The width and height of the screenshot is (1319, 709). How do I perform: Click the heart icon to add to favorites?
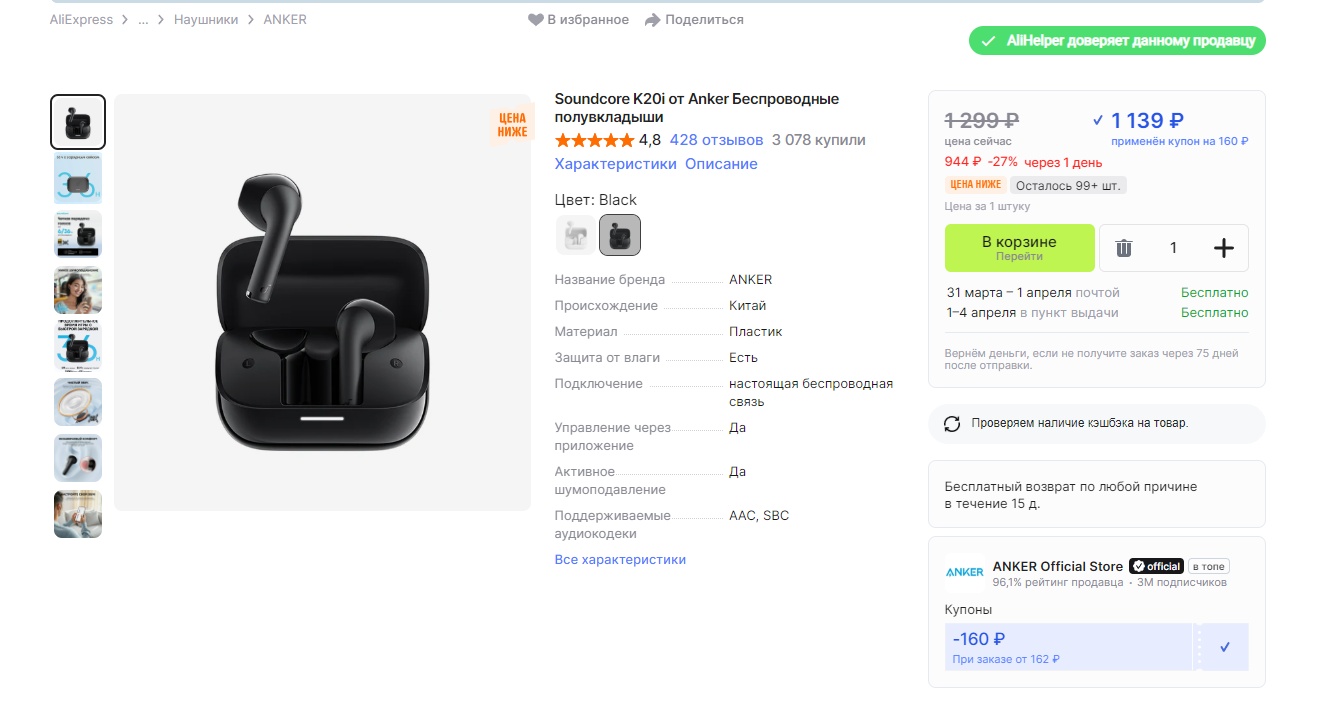pyautogui.click(x=536, y=20)
